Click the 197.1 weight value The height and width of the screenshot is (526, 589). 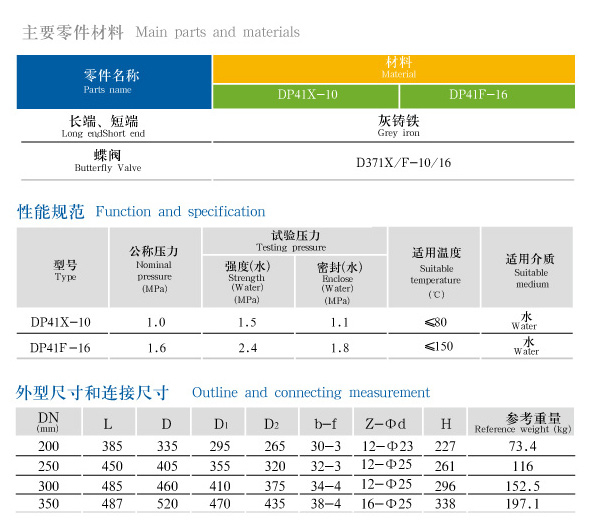tap(522, 504)
